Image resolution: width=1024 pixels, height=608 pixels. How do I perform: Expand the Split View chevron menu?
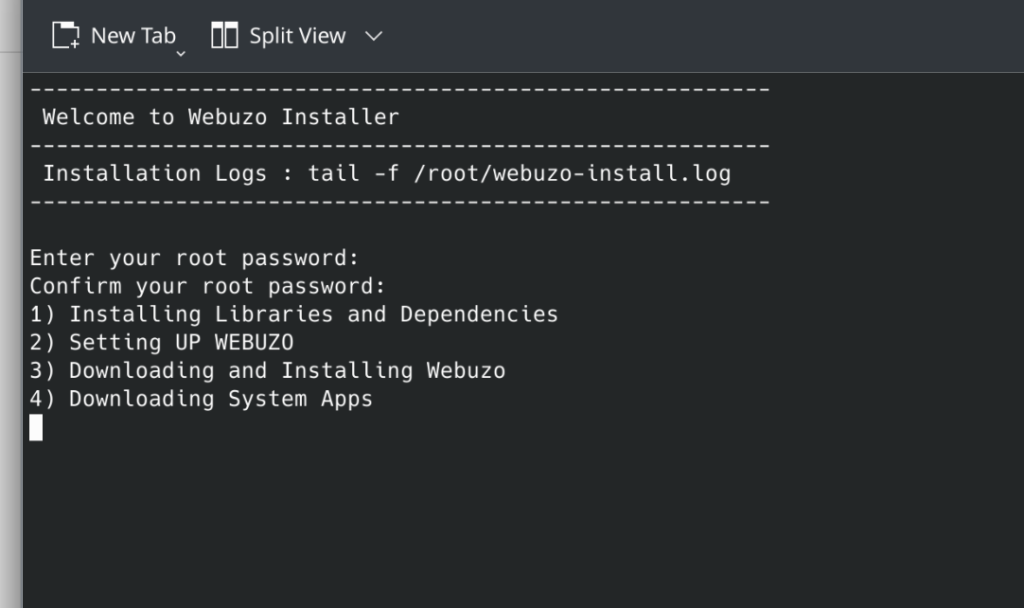pos(374,37)
